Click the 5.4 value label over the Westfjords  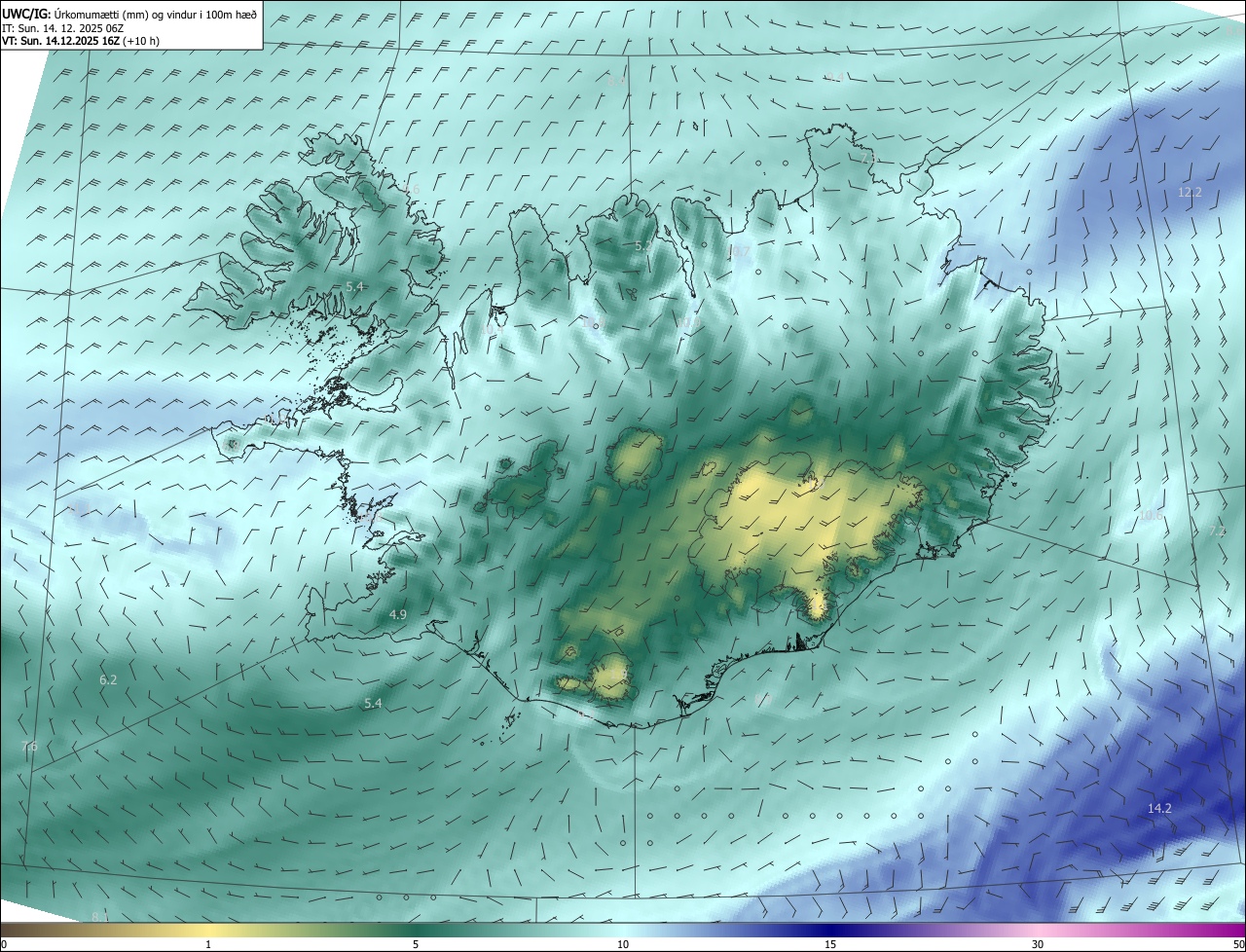tap(354, 286)
